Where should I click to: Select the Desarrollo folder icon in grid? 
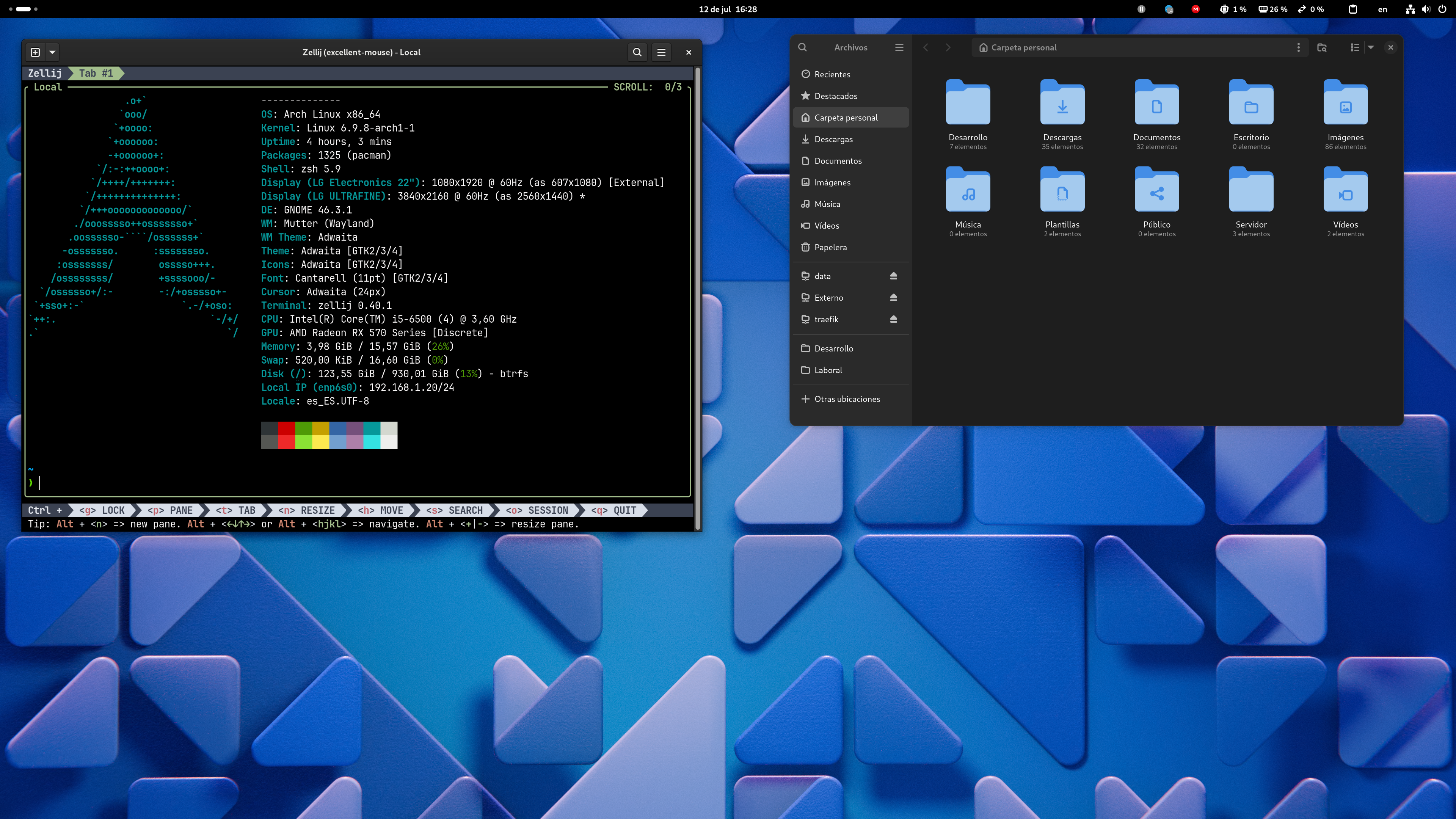[x=968, y=102]
